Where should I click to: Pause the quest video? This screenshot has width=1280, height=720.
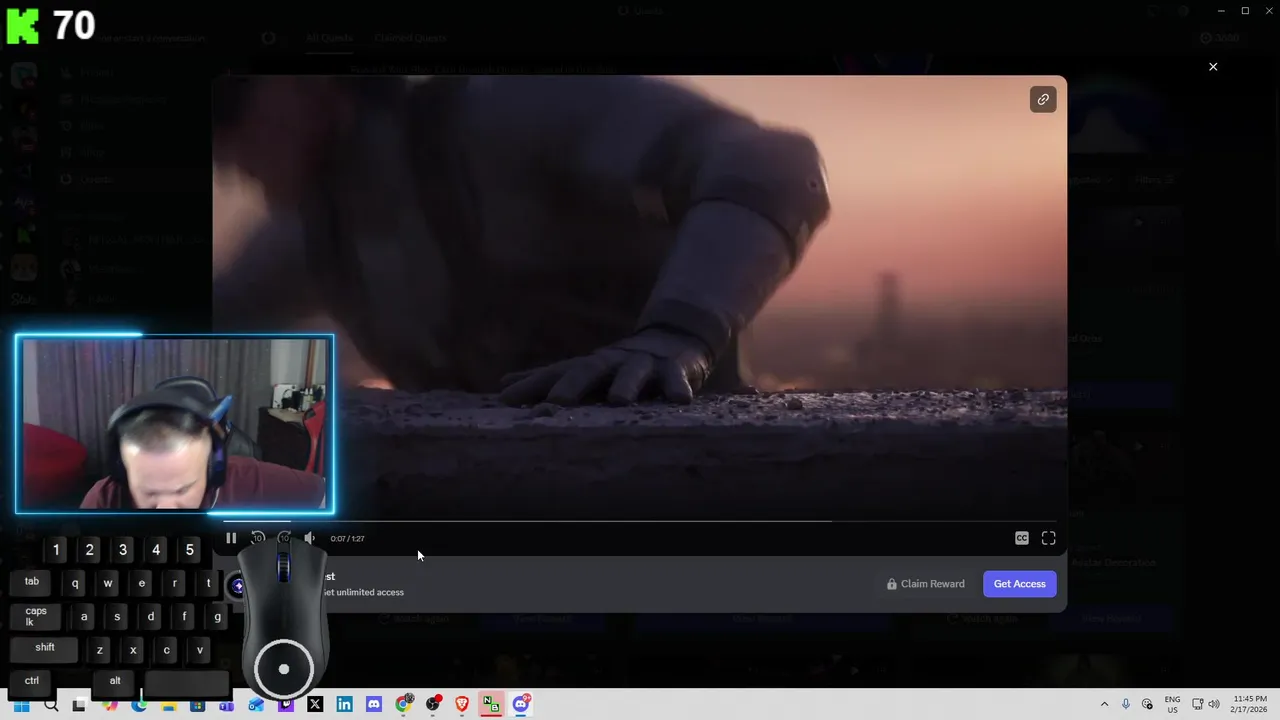click(x=231, y=538)
